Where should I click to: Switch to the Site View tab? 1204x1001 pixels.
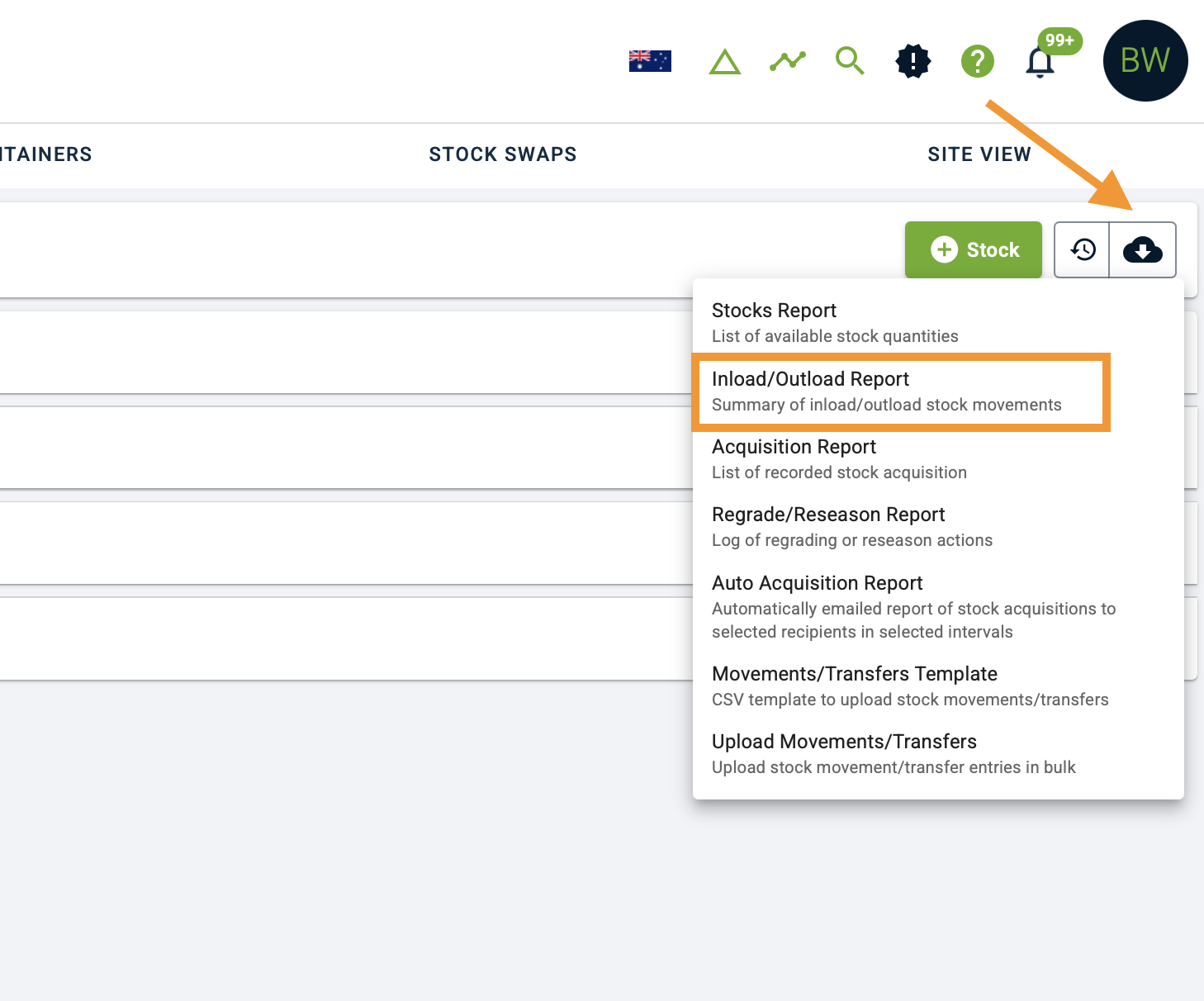(x=979, y=154)
